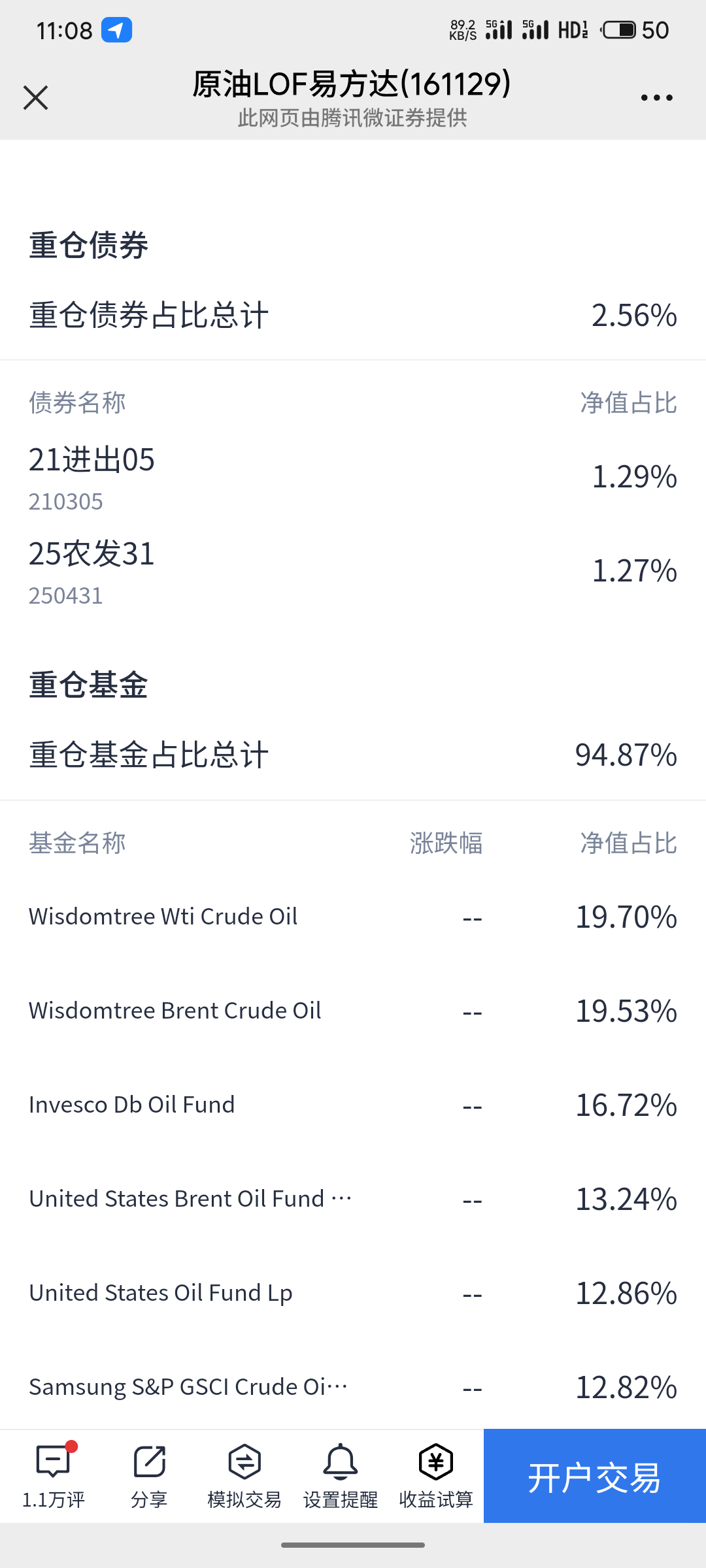Close the webpage with X icon

[x=35, y=98]
